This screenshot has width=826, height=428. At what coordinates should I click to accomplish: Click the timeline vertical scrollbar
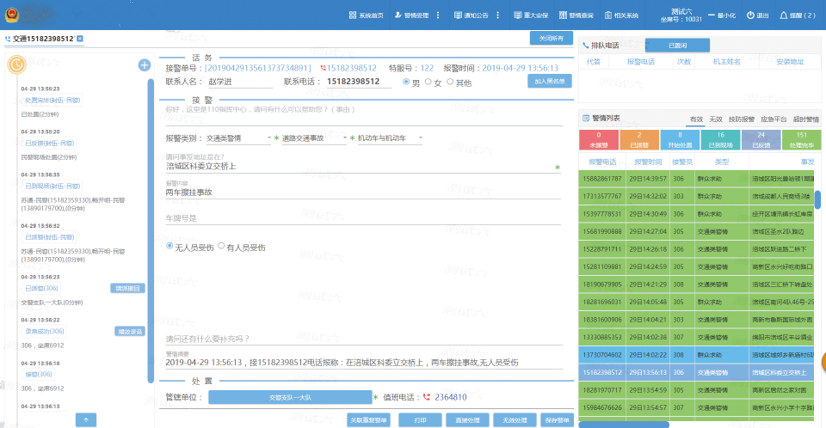click(x=151, y=231)
